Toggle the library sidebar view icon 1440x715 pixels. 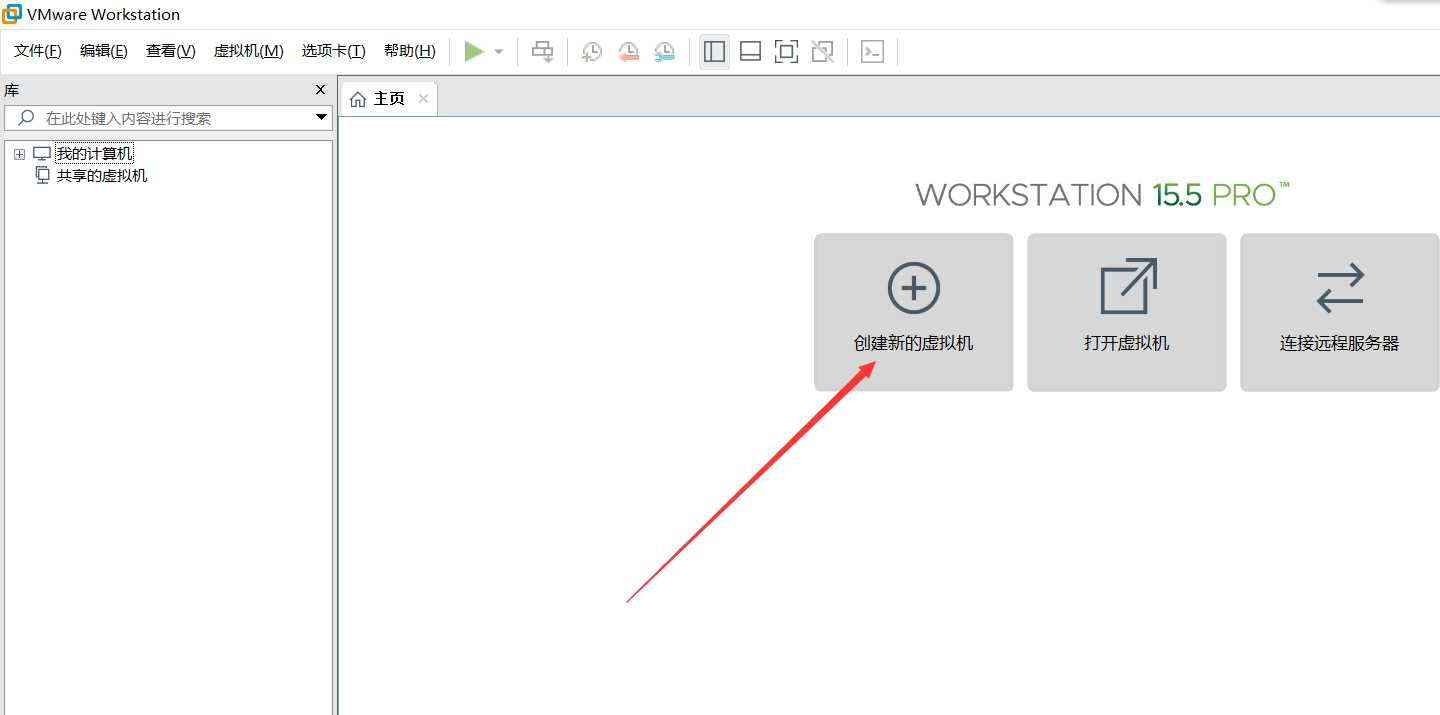coord(714,52)
